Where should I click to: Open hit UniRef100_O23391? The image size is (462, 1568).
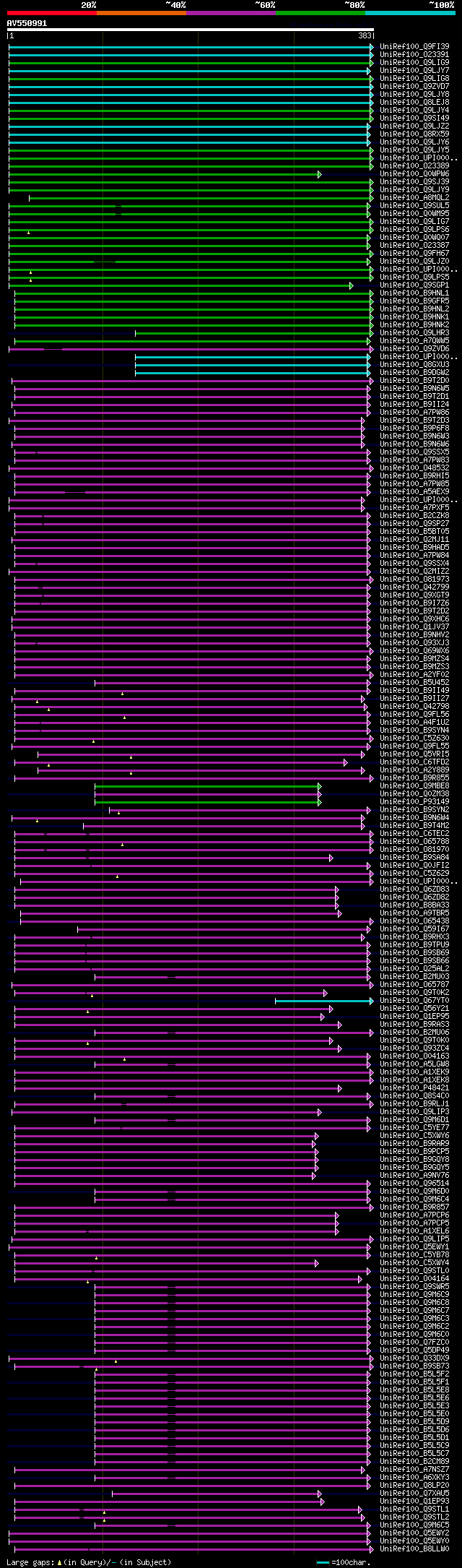414,55
